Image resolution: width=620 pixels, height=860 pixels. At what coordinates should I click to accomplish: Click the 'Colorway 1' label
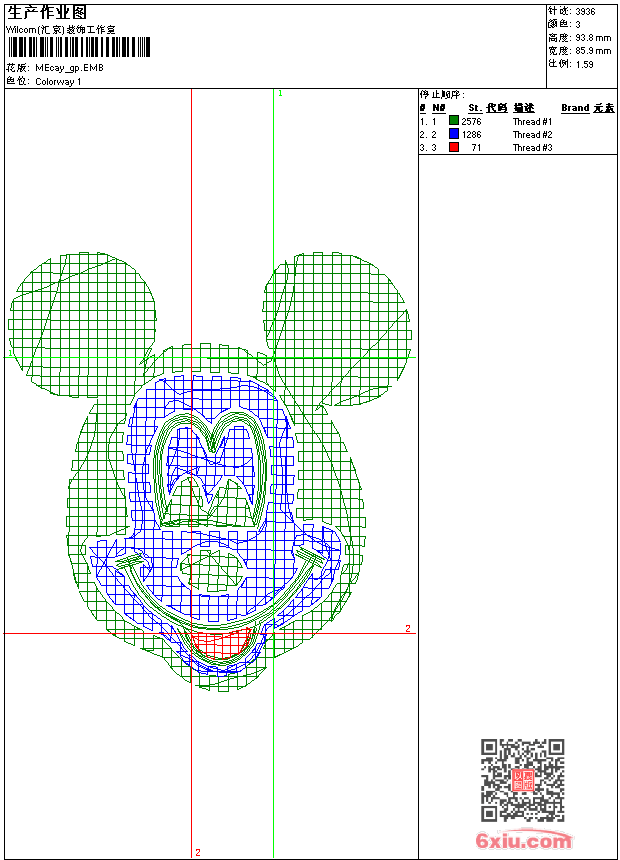(58, 82)
